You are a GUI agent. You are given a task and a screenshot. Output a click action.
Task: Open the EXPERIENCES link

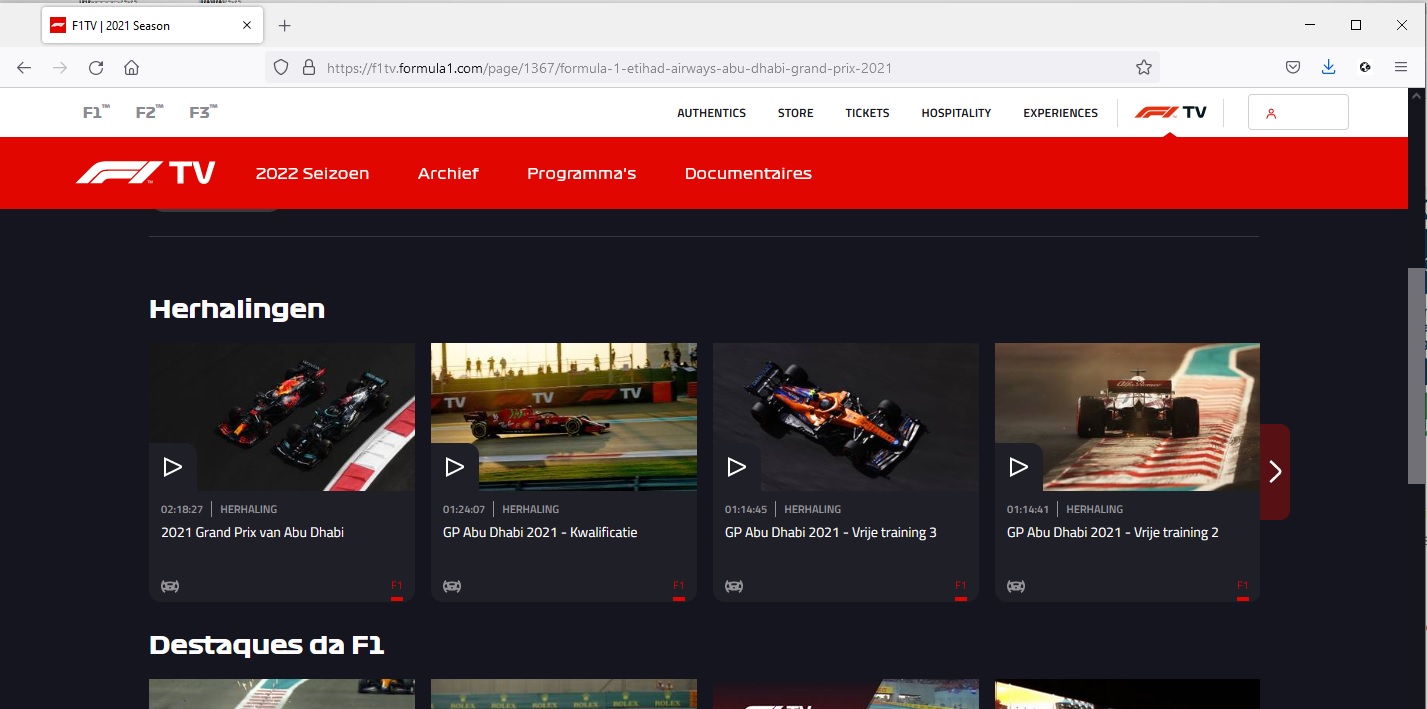click(1060, 113)
